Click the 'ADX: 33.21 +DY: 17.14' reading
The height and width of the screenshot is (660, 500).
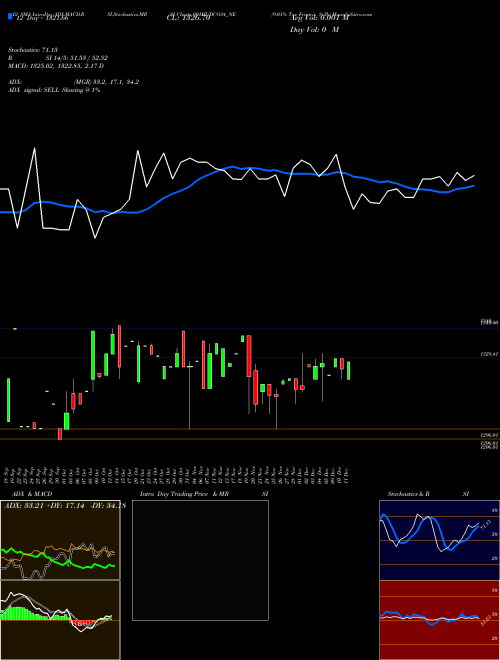[46, 505]
